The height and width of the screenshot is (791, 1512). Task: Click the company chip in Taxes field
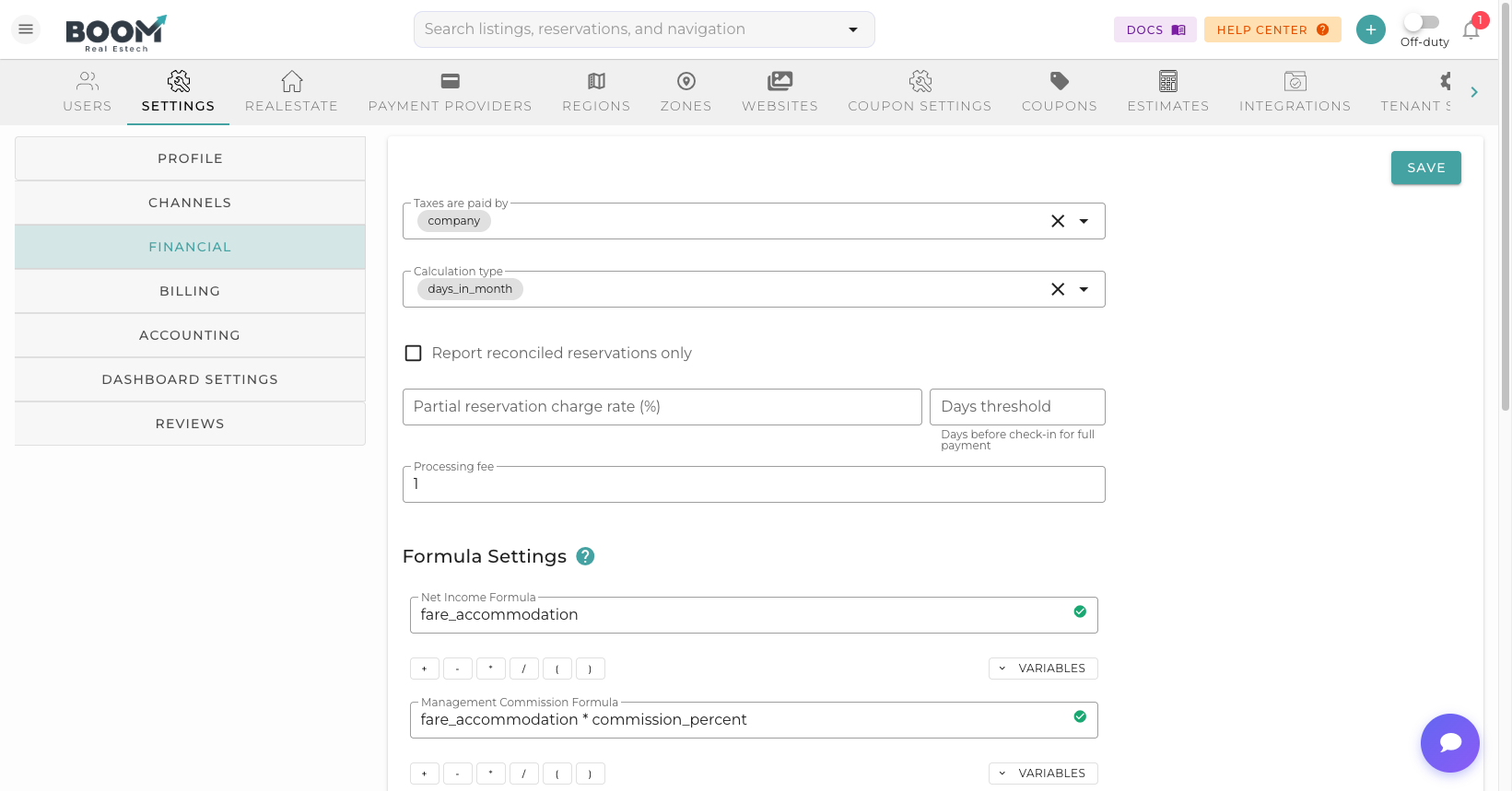454,221
